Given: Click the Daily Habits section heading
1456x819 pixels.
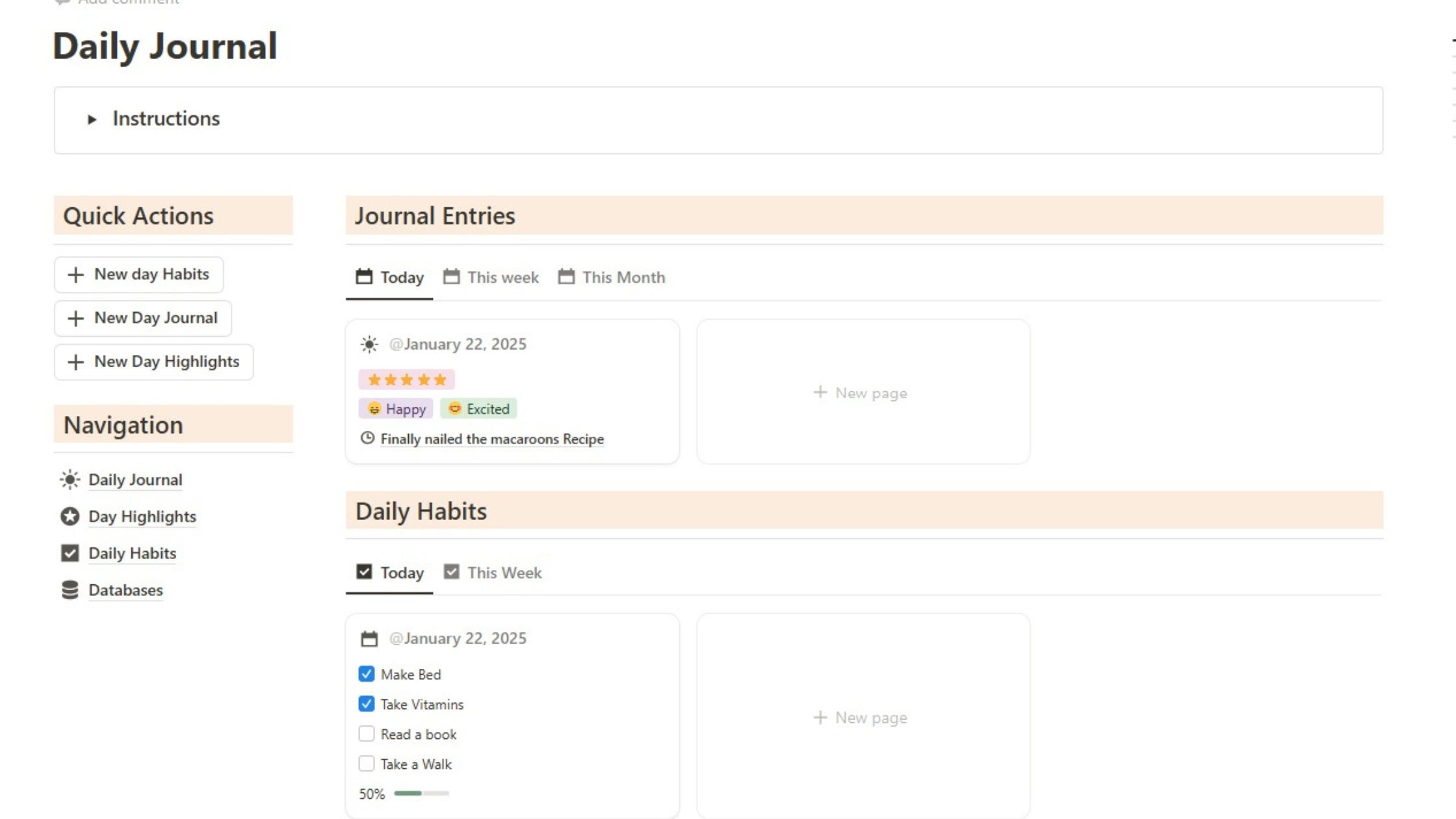Looking at the screenshot, I should click(421, 512).
